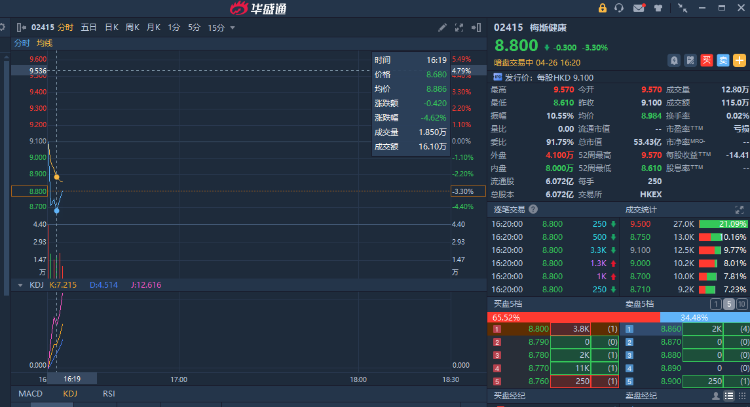Click the red buy (买) button
The width and height of the screenshot is (750, 407).
coord(706,61)
